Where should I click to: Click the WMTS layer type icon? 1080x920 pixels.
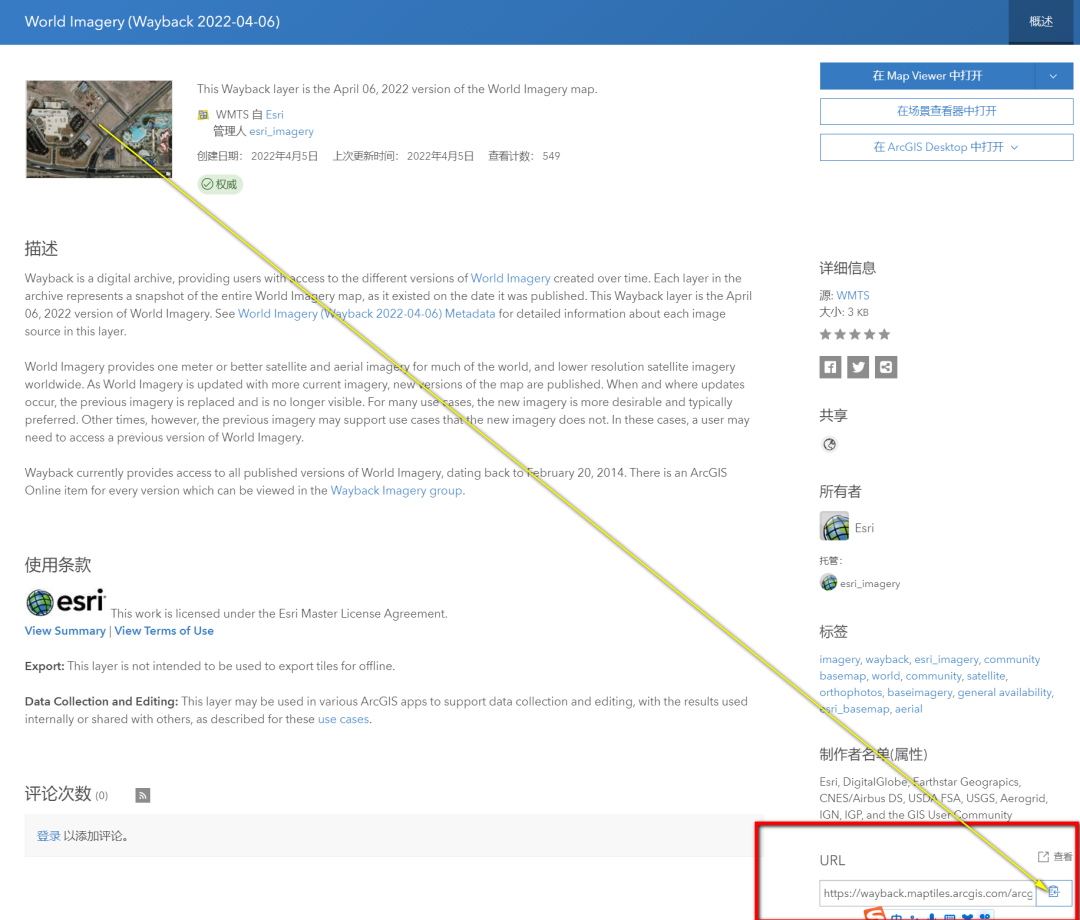pos(203,115)
